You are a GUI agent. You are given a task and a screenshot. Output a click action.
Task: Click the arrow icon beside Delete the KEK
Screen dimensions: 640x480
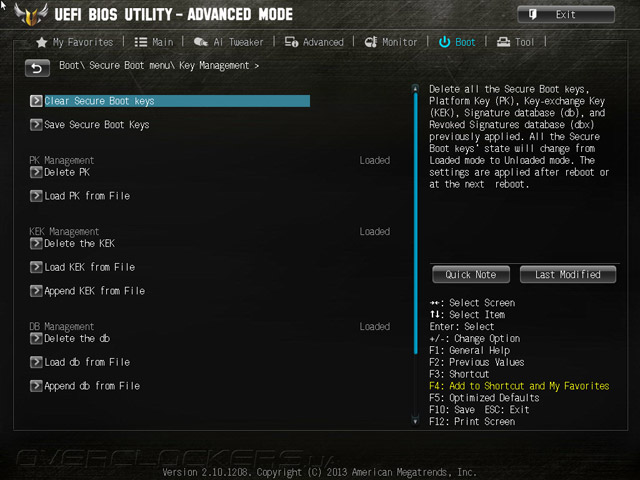tap(36, 244)
